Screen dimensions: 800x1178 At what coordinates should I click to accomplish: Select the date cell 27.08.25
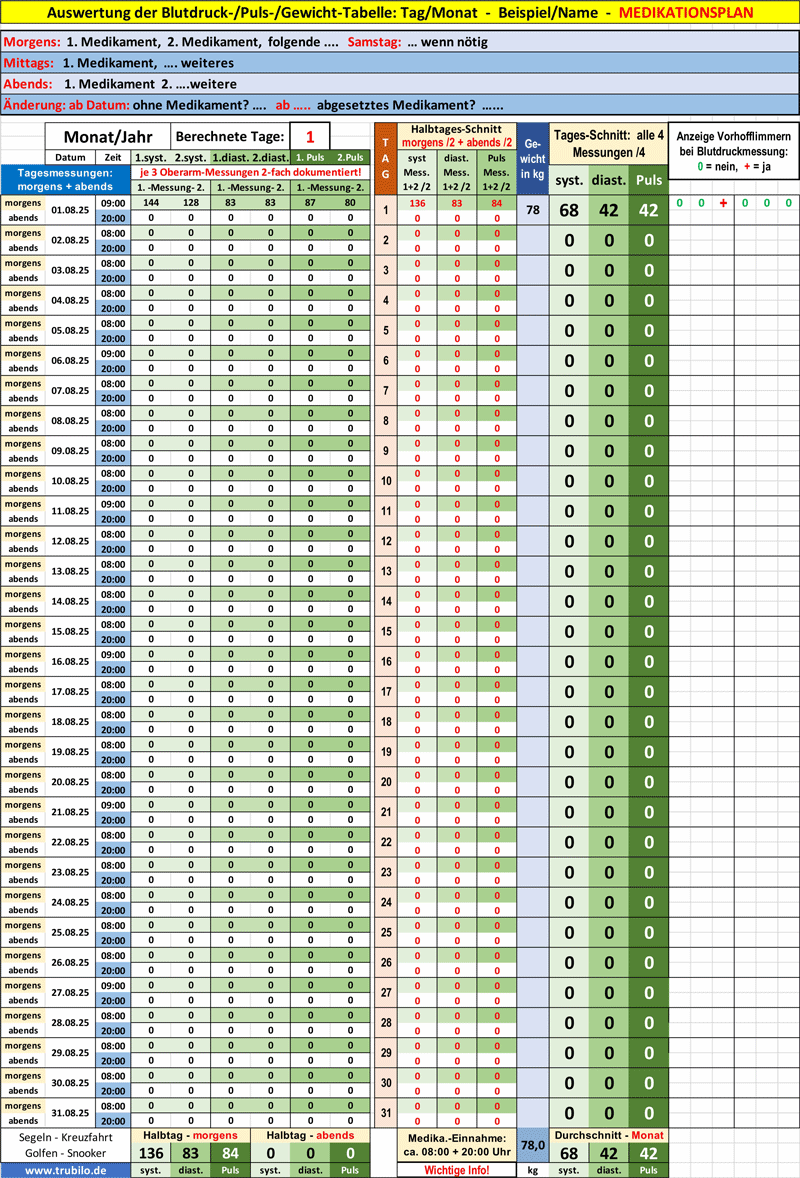70,992
